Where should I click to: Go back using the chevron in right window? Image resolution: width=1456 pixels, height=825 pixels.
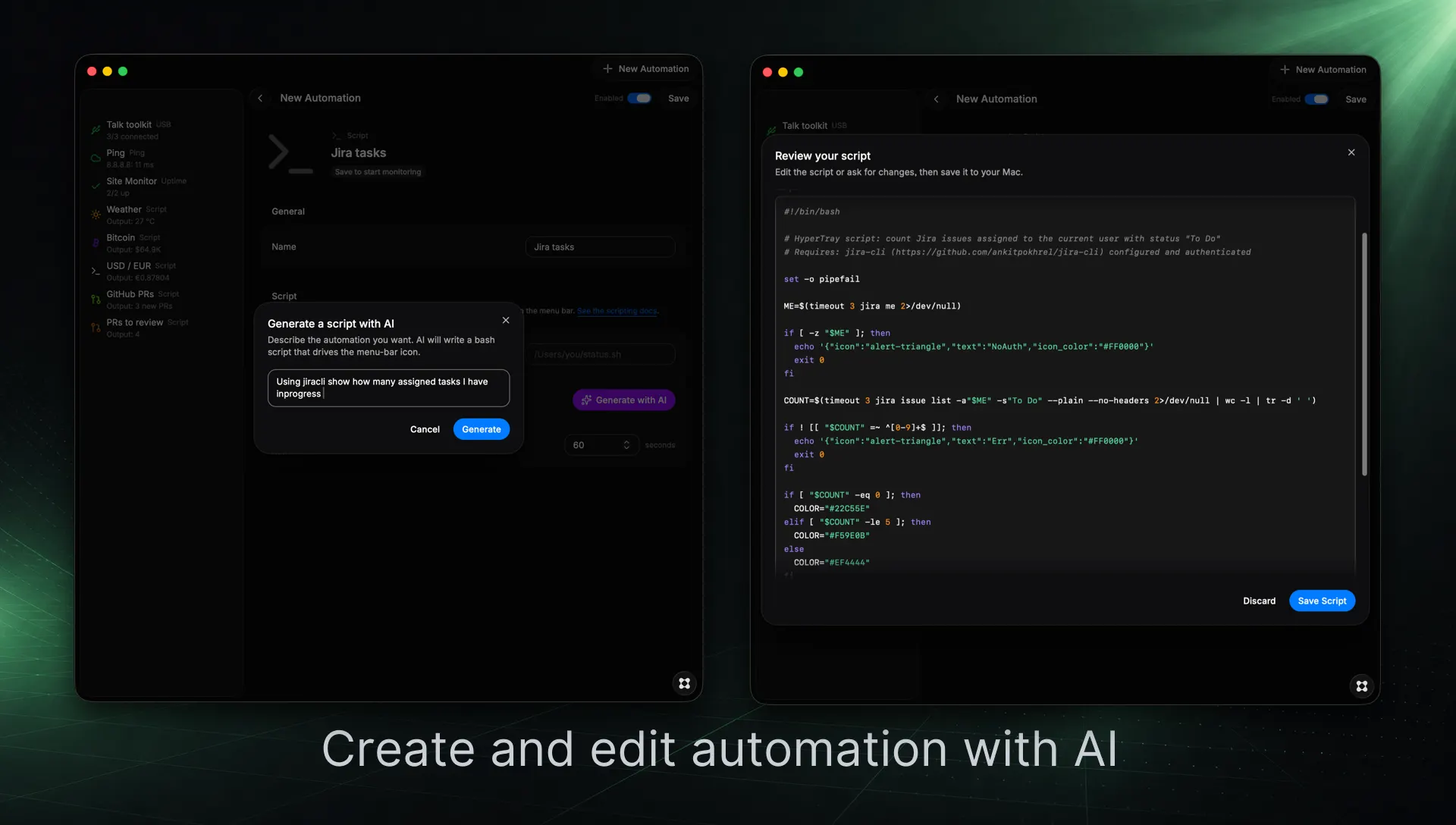coord(937,99)
